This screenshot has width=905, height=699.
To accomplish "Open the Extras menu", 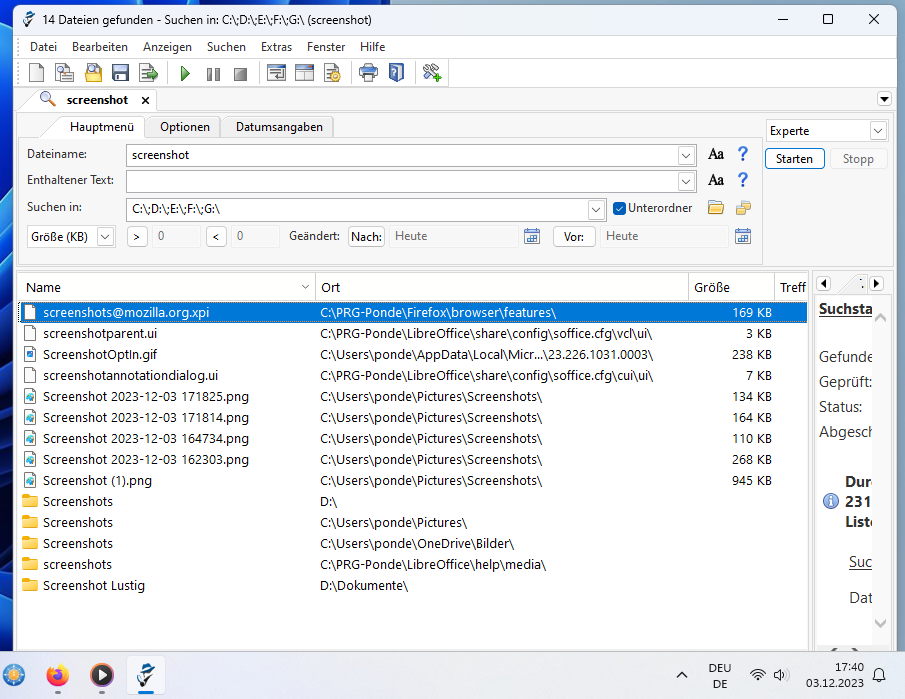I will point(276,47).
